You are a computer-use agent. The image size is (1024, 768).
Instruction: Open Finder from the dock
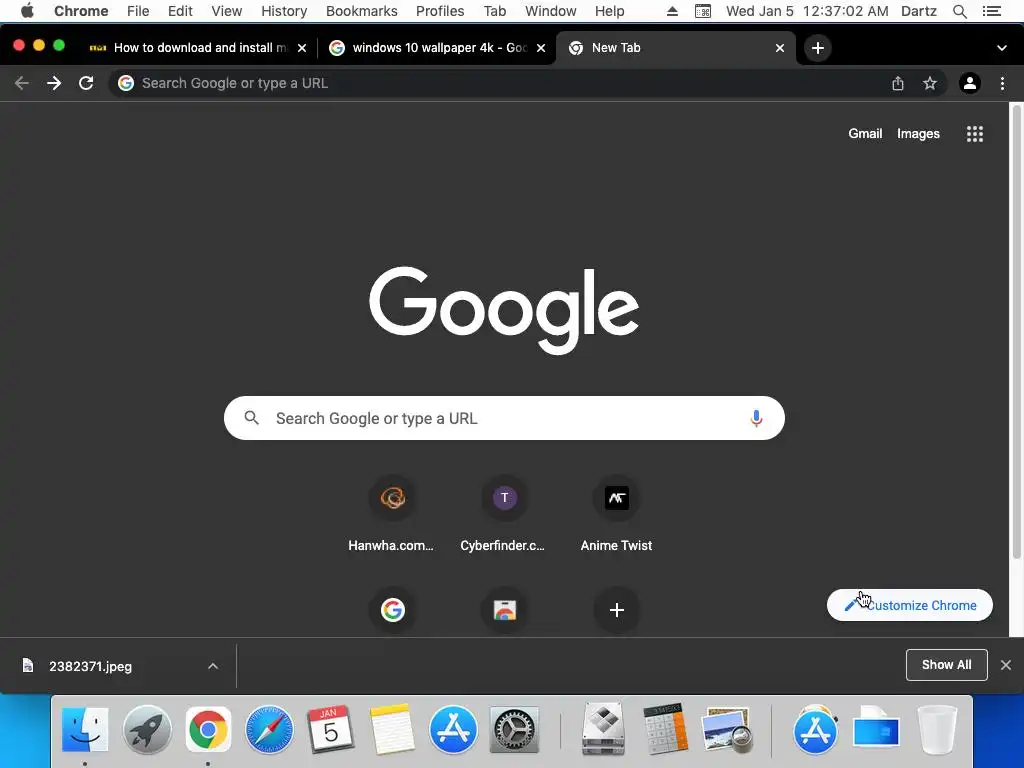tap(85, 729)
